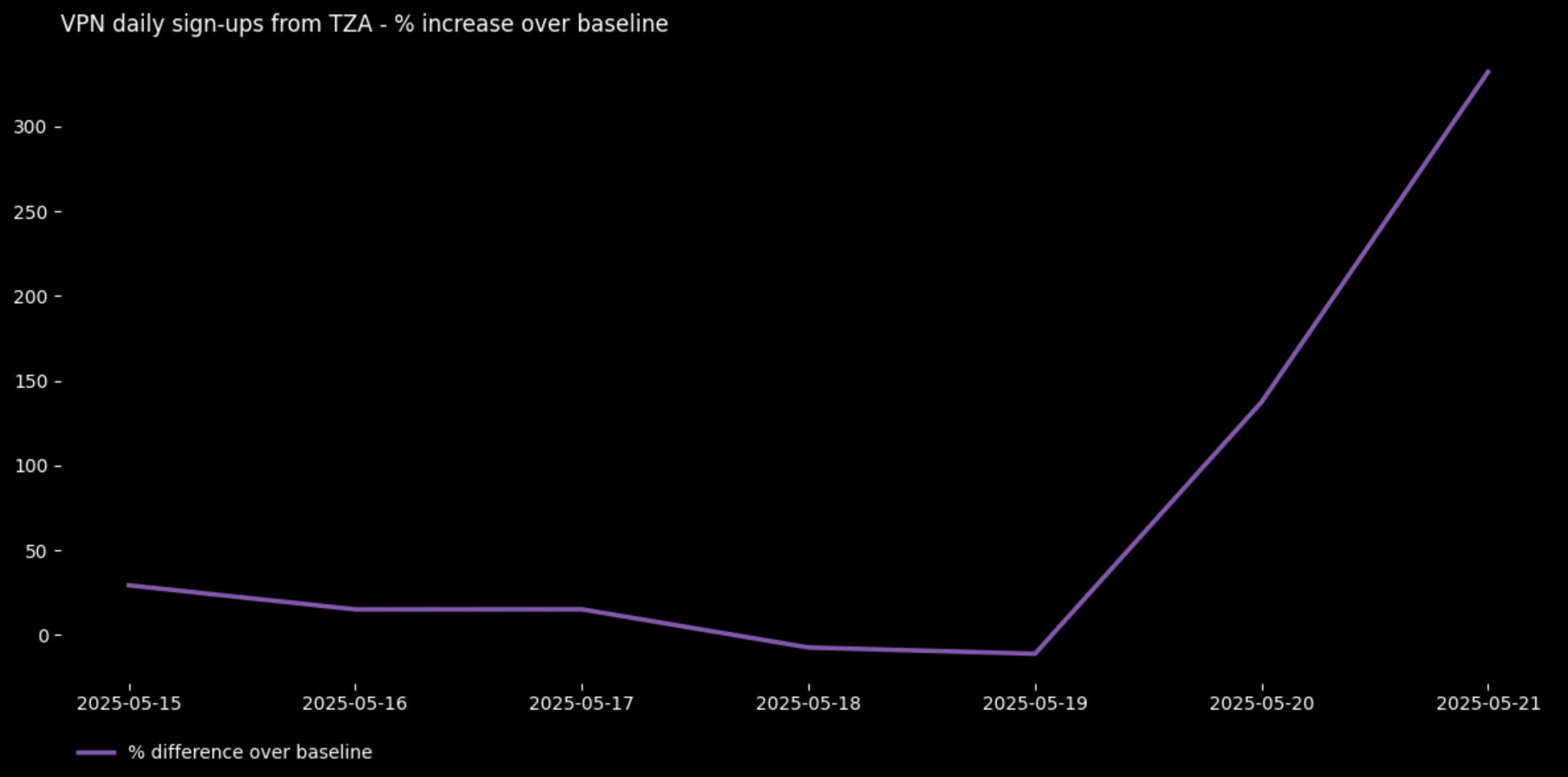Screen dimensions: 1568x777
Task: Click the line's peak point at 2025-05-21
Action: (1488, 71)
